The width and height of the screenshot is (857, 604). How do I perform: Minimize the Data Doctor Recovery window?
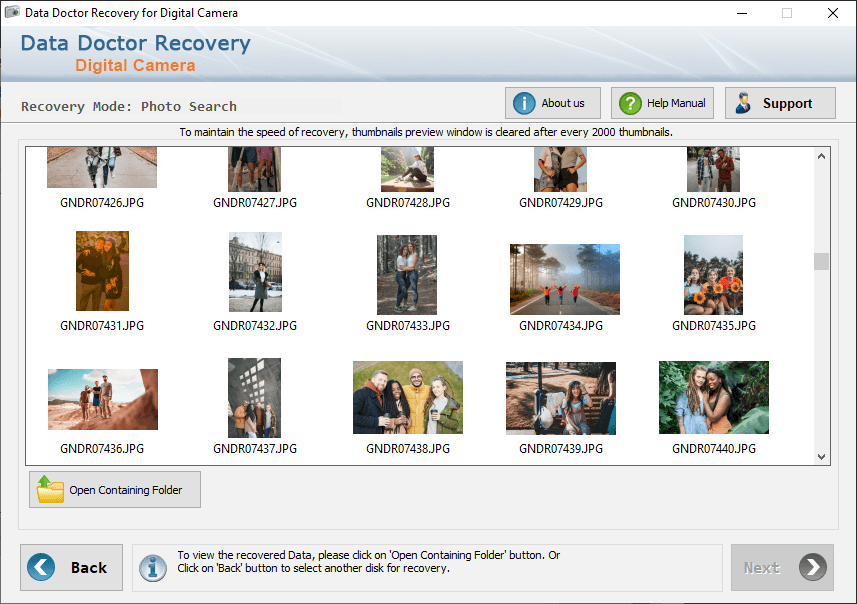point(742,13)
